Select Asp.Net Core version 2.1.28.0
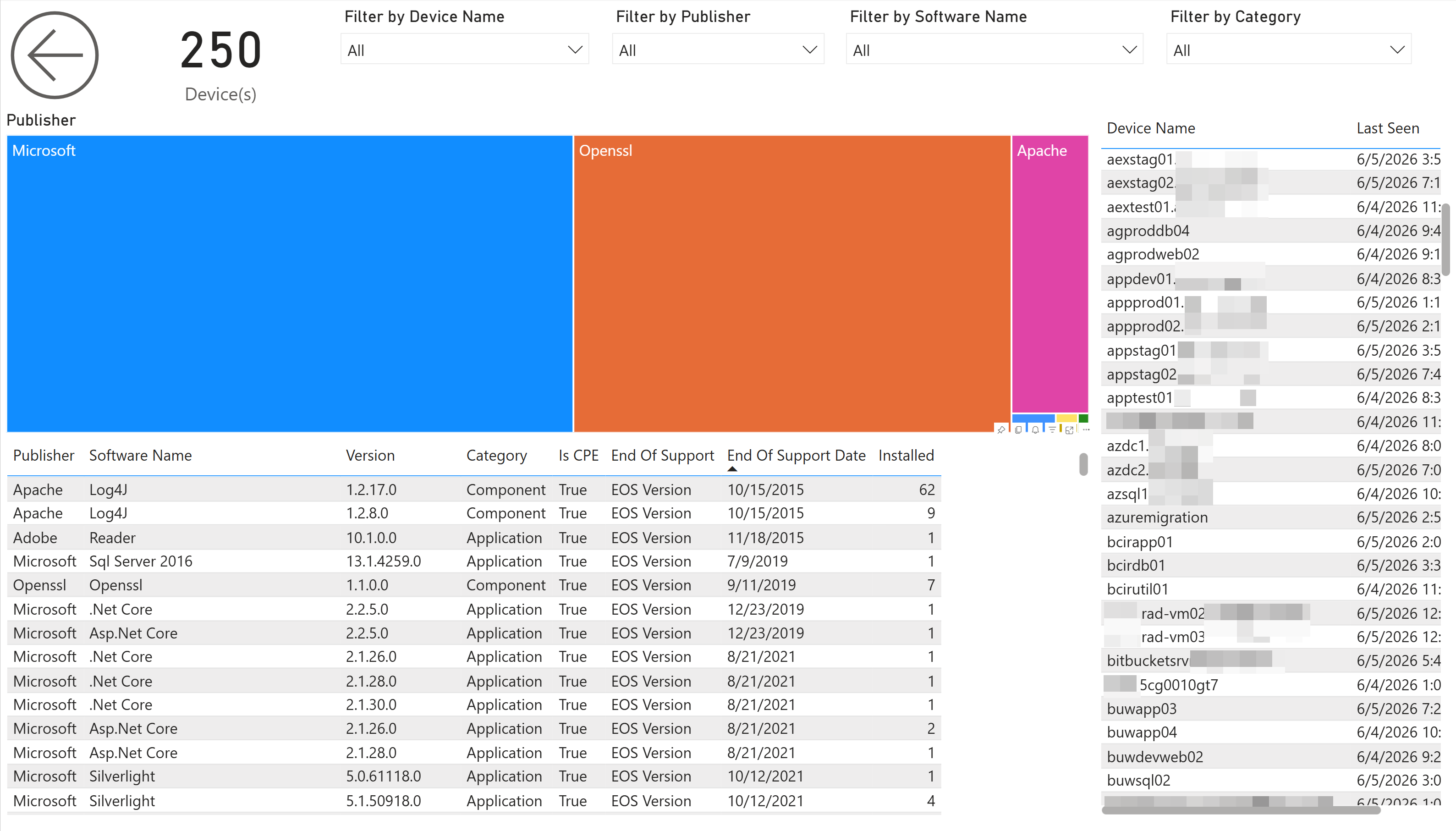The height and width of the screenshot is (831, 1456). [473, 753]
